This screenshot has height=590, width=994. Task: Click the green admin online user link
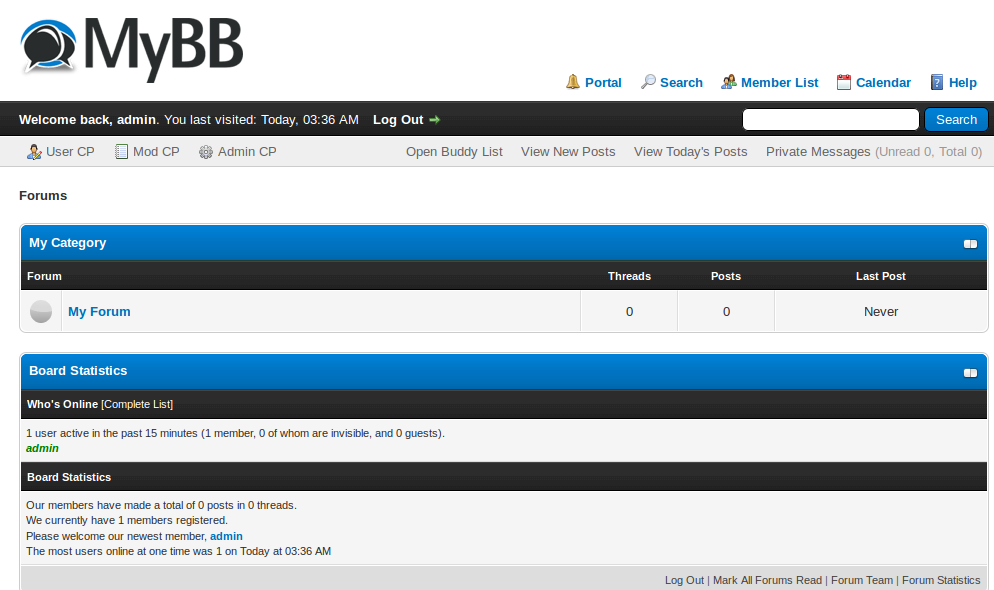(42, 448)
